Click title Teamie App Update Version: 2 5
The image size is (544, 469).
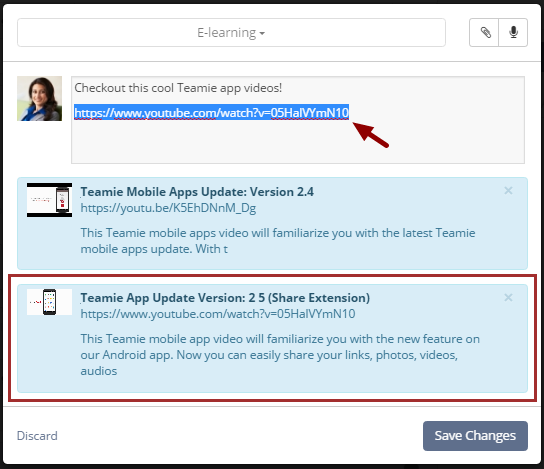(x=225, y=298)
